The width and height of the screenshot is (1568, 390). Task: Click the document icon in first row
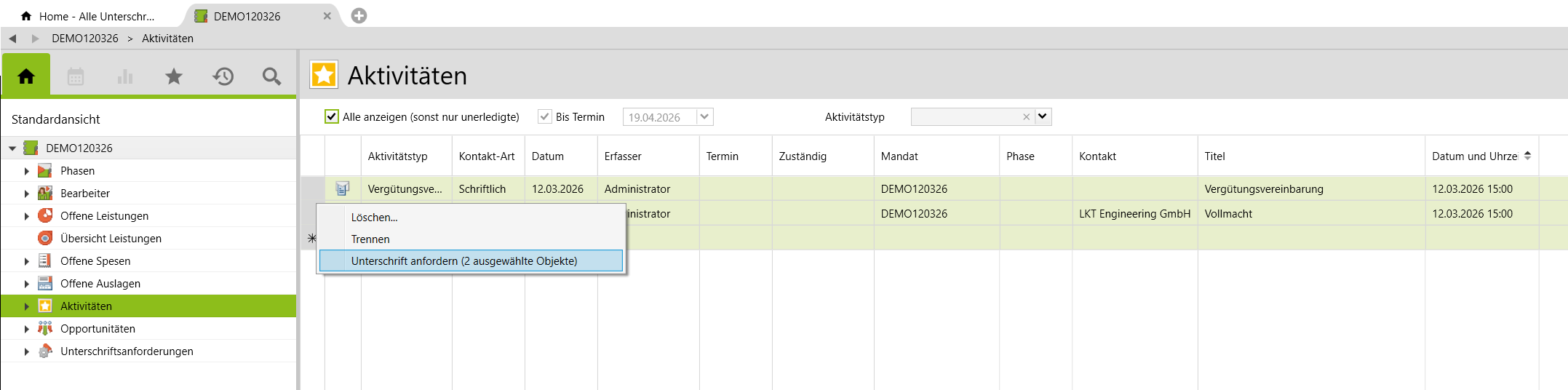[x=342, y=189]
